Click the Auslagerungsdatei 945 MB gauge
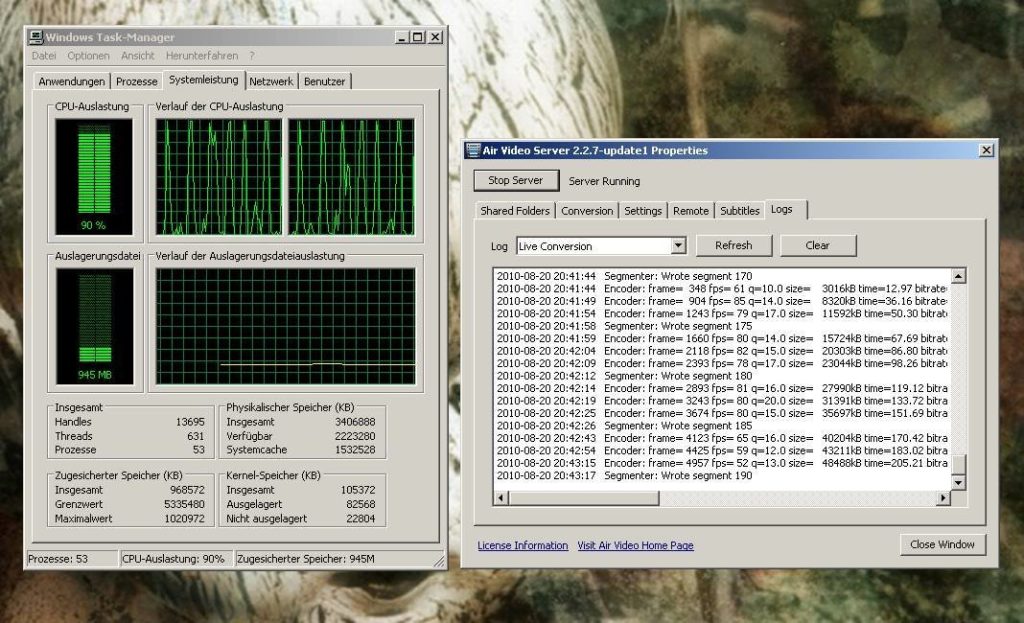This screenshot has height=623, width=1024. coord(95,326)
